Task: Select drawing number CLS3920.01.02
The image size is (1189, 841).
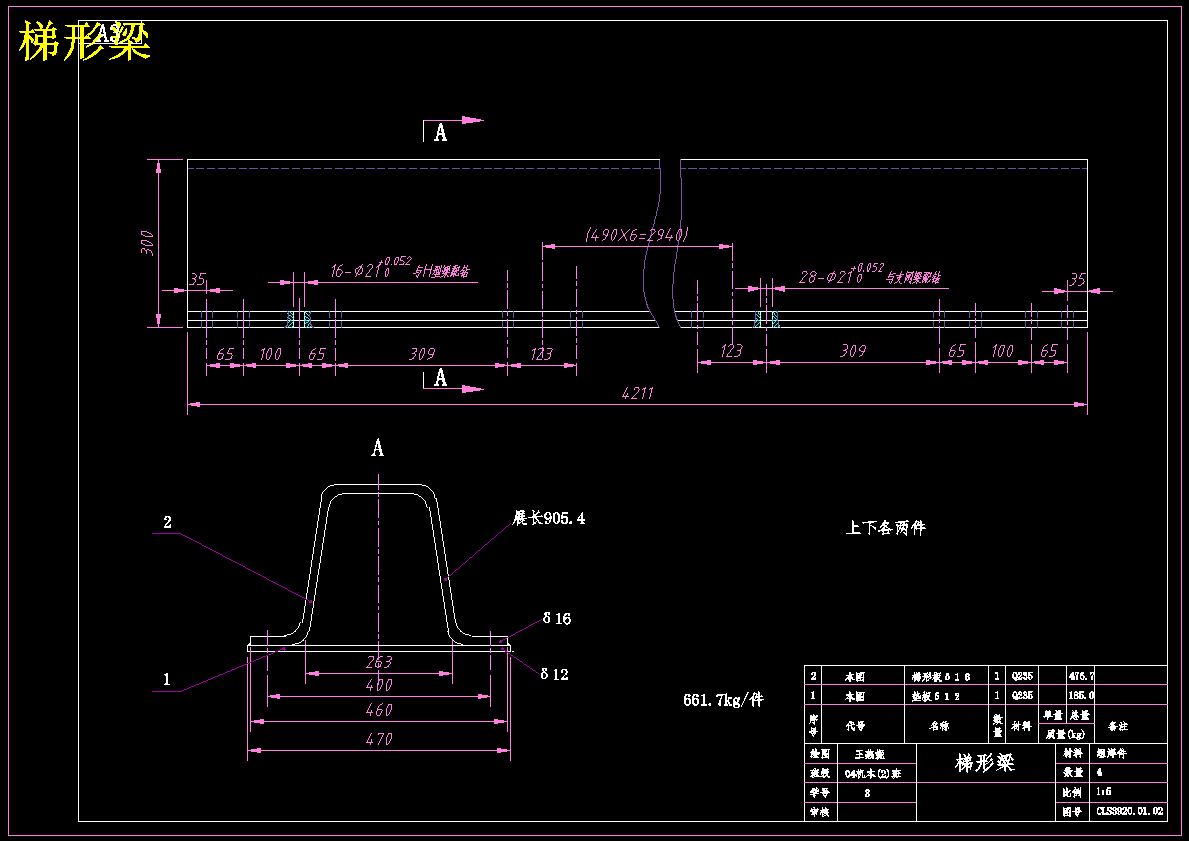Action: [x=1130, y=811]
